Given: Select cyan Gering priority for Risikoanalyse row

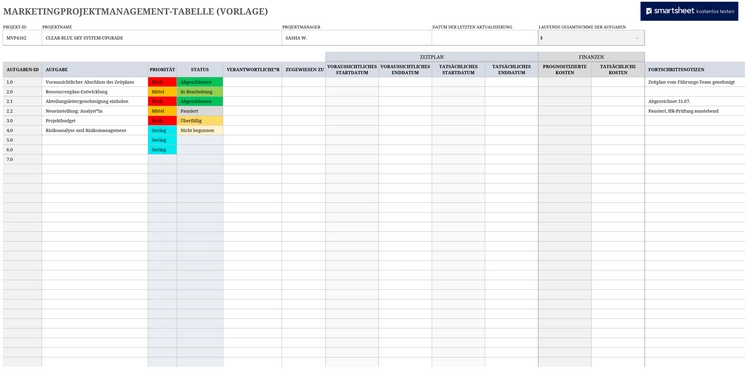Looking at the screenshot, I should click(162, 130).
